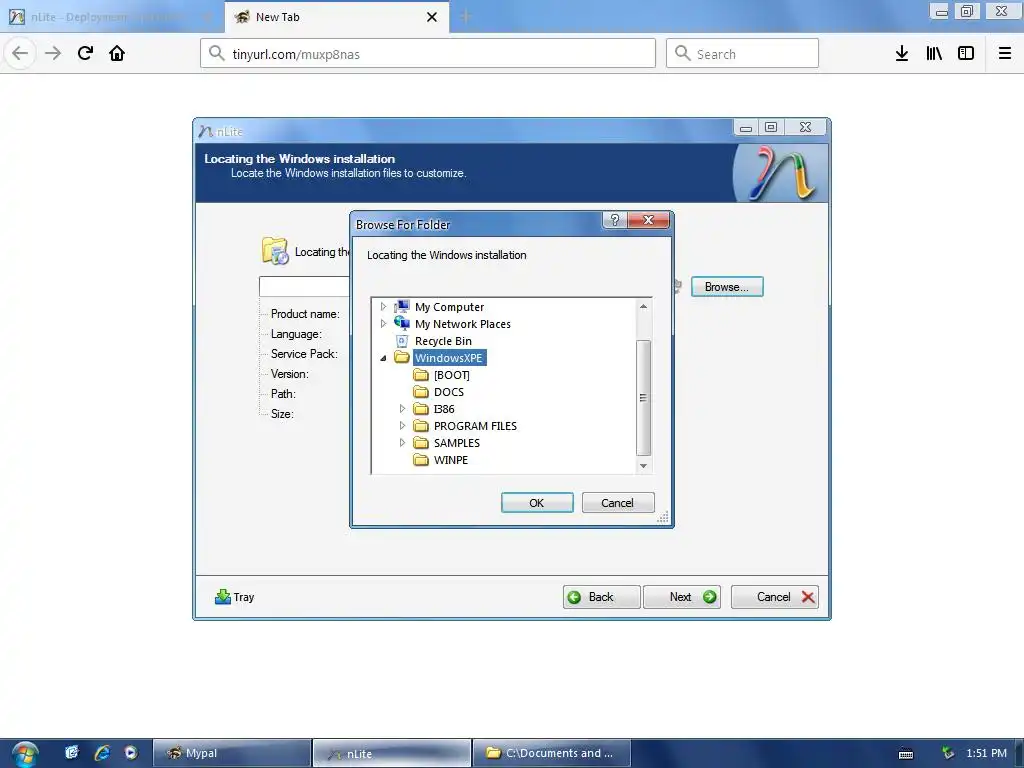Image resolution: width=1024 pixels, height=768 pixels.
Task: Click the network tray icon near the clock
Action: click(x=948, y=753)
